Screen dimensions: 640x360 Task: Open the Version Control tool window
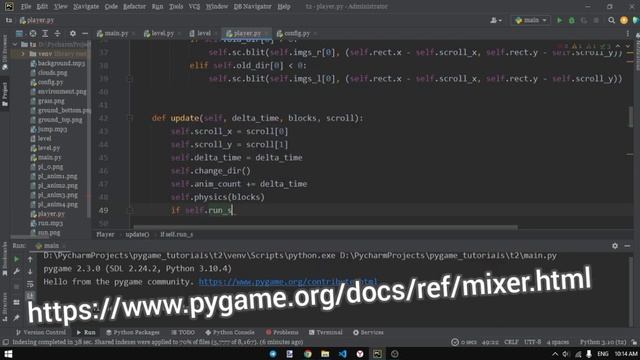click(40, 332)
